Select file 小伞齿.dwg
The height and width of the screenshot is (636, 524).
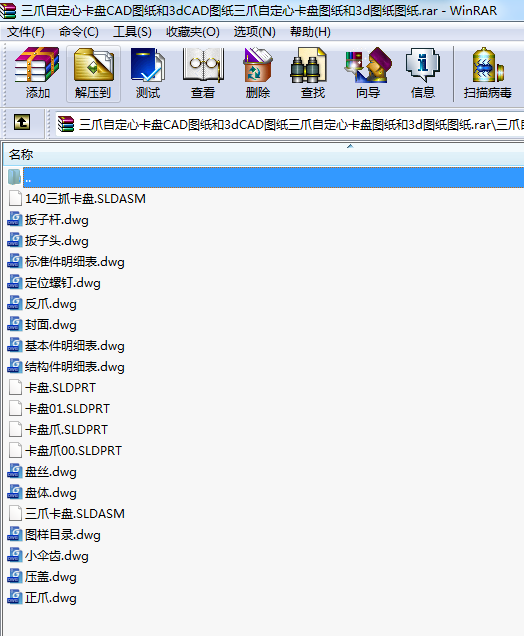tap(56, 556)
